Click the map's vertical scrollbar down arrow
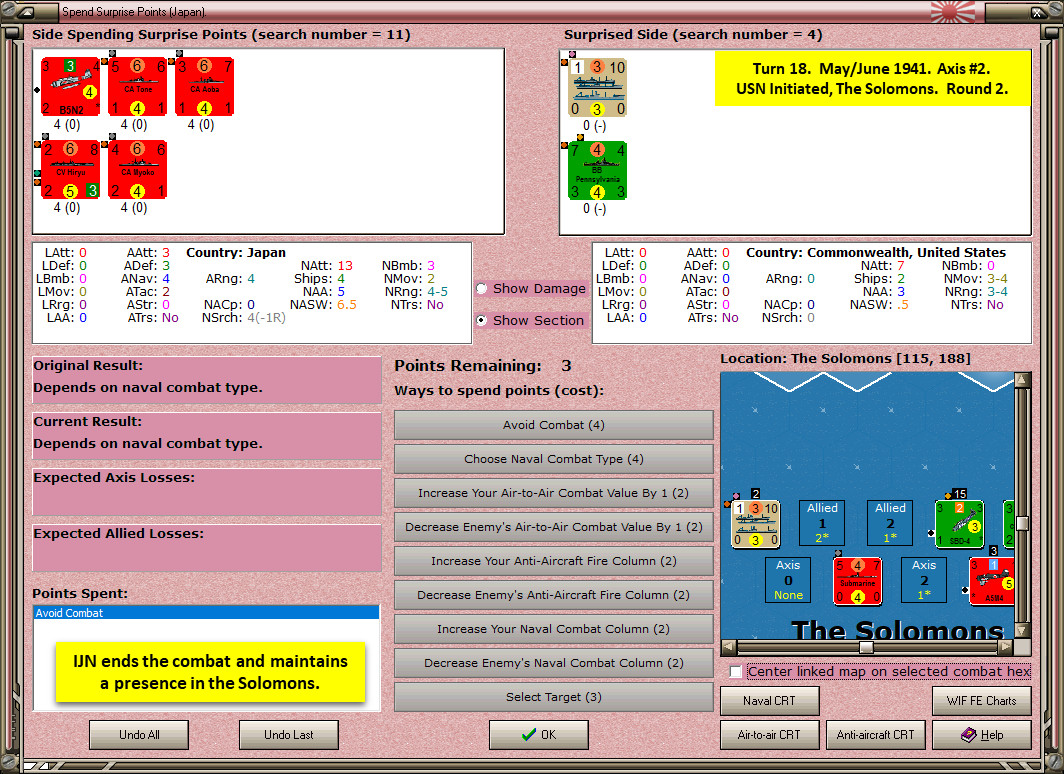This screenshot has width=1064, height=774. click(x=1022, y=630)
